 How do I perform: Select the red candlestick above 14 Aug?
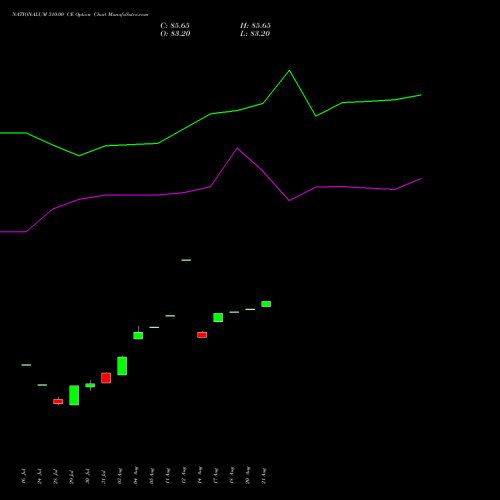click(x=202, y=335)
